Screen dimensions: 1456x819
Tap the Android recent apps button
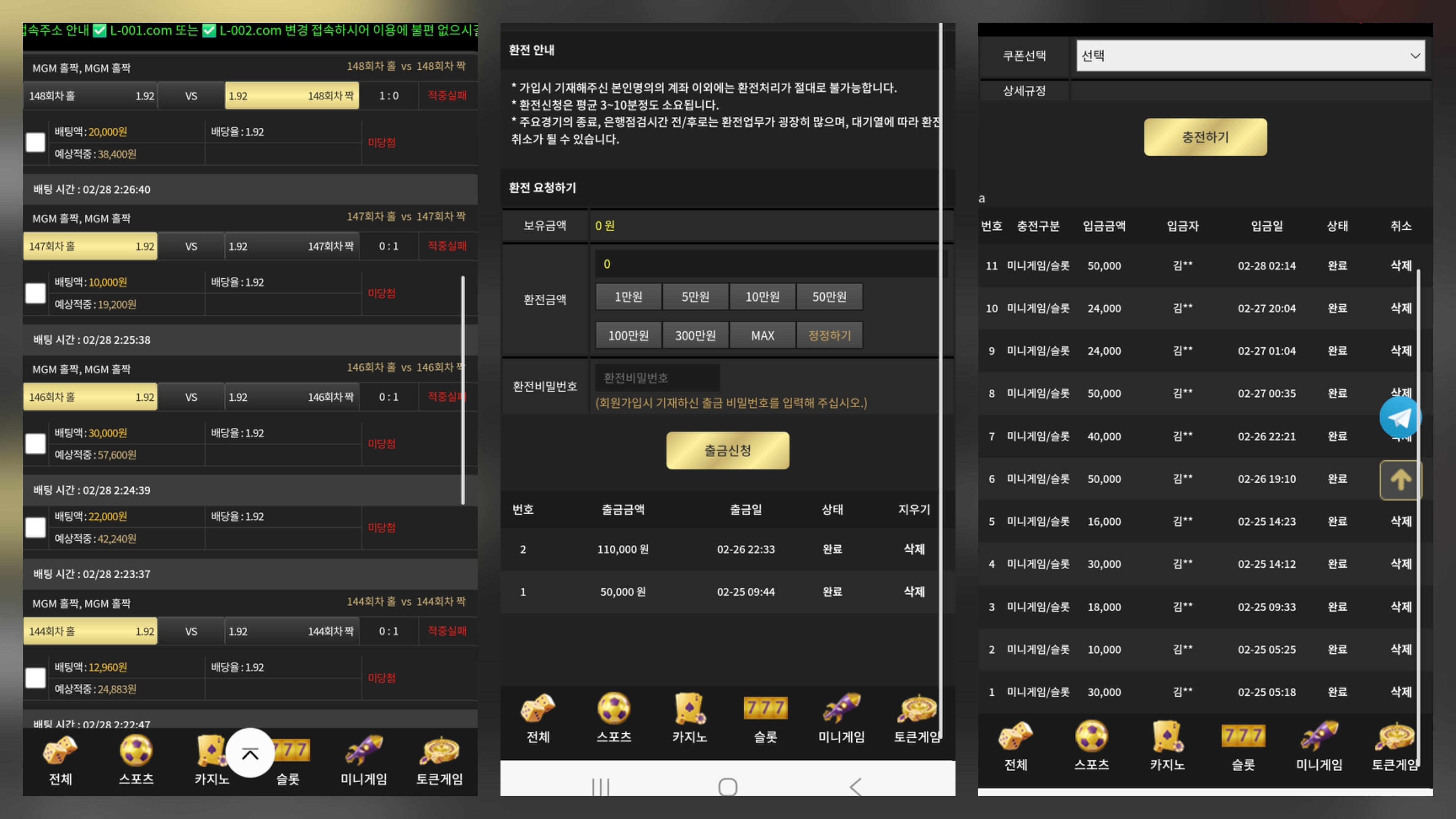pyautogui.click(x=600, y=786)
